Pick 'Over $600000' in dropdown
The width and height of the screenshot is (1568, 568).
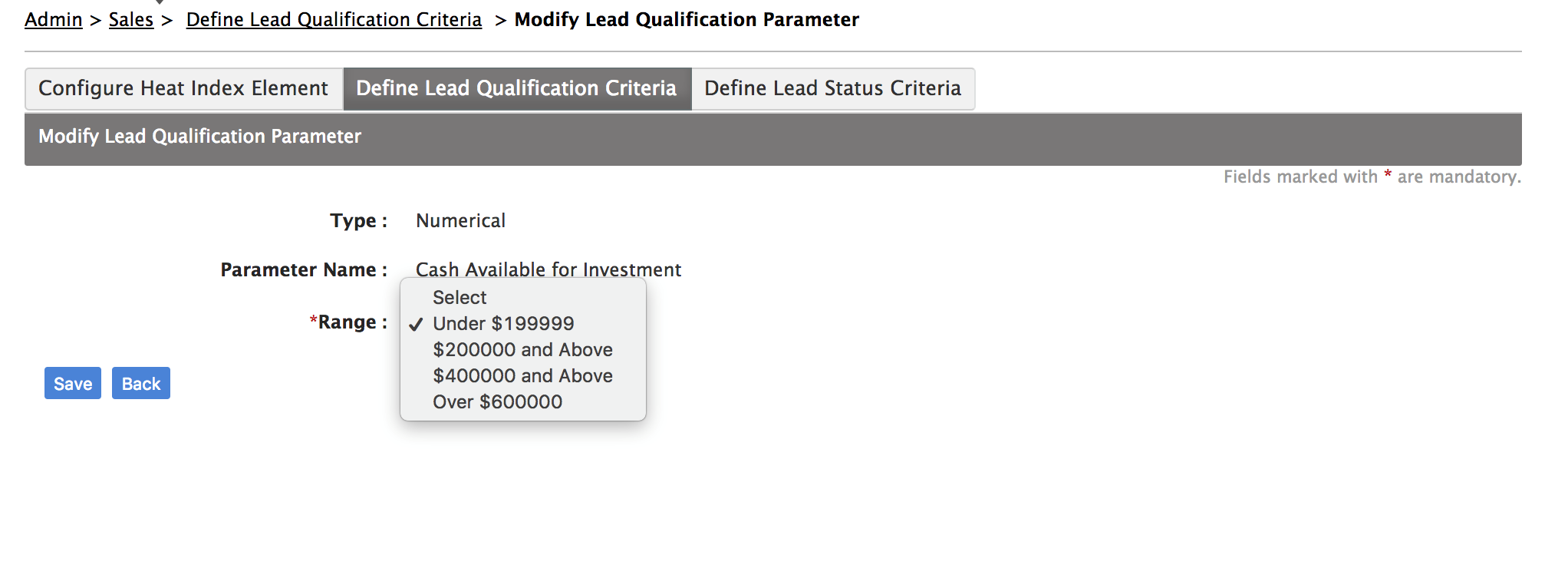click(x=497, y=402)
